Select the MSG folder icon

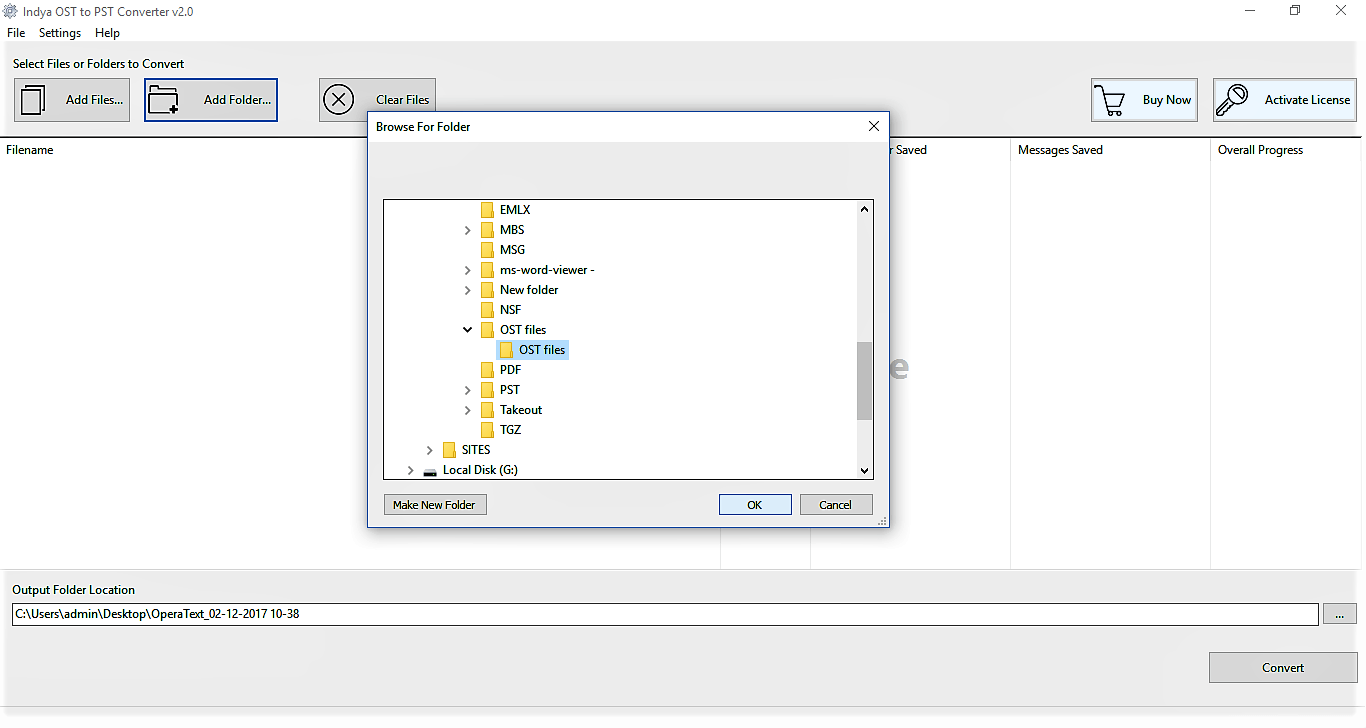tap(487, 250)
